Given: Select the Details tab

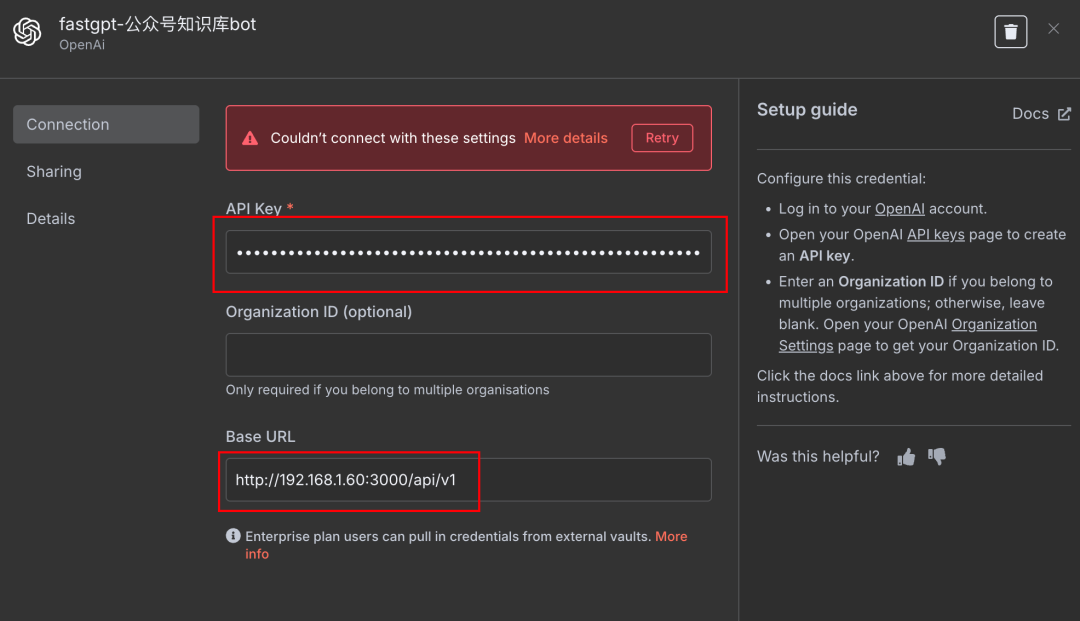Looking at the screenshot, I should 51,219.
